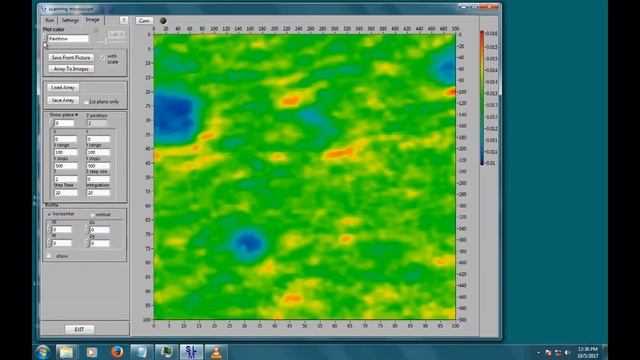Viewport: 640px width, 360px height.
Task: Click the profile Dx value field
Action: (x=100, y=230)
